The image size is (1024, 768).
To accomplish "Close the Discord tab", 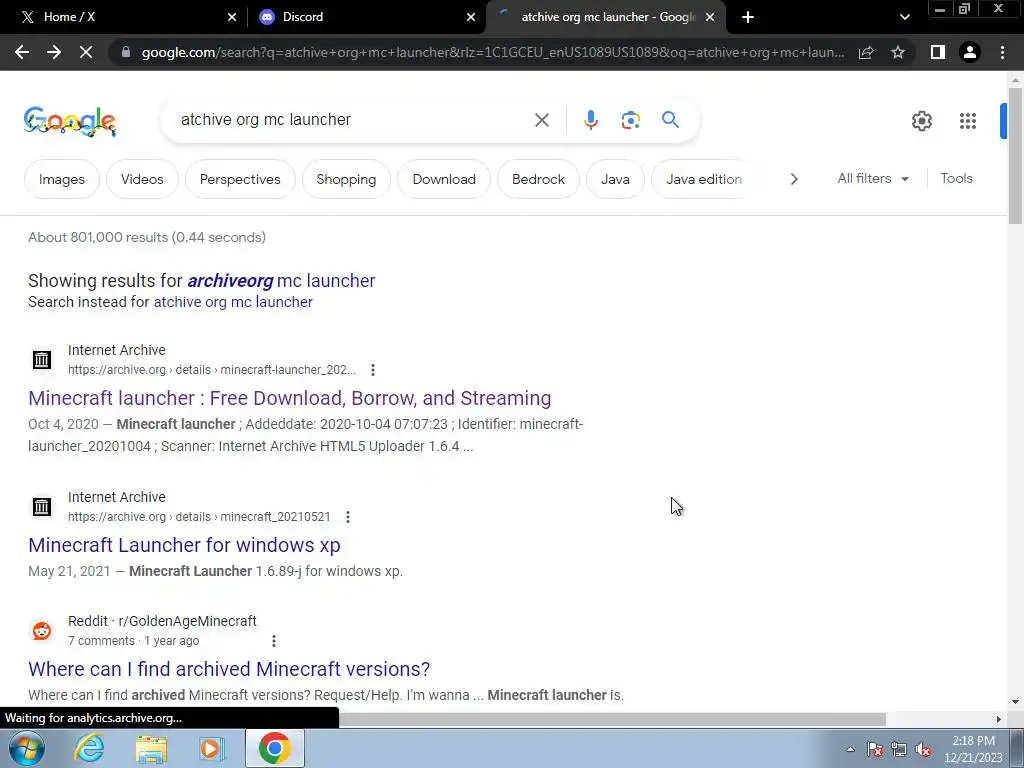I will (471, 17).
